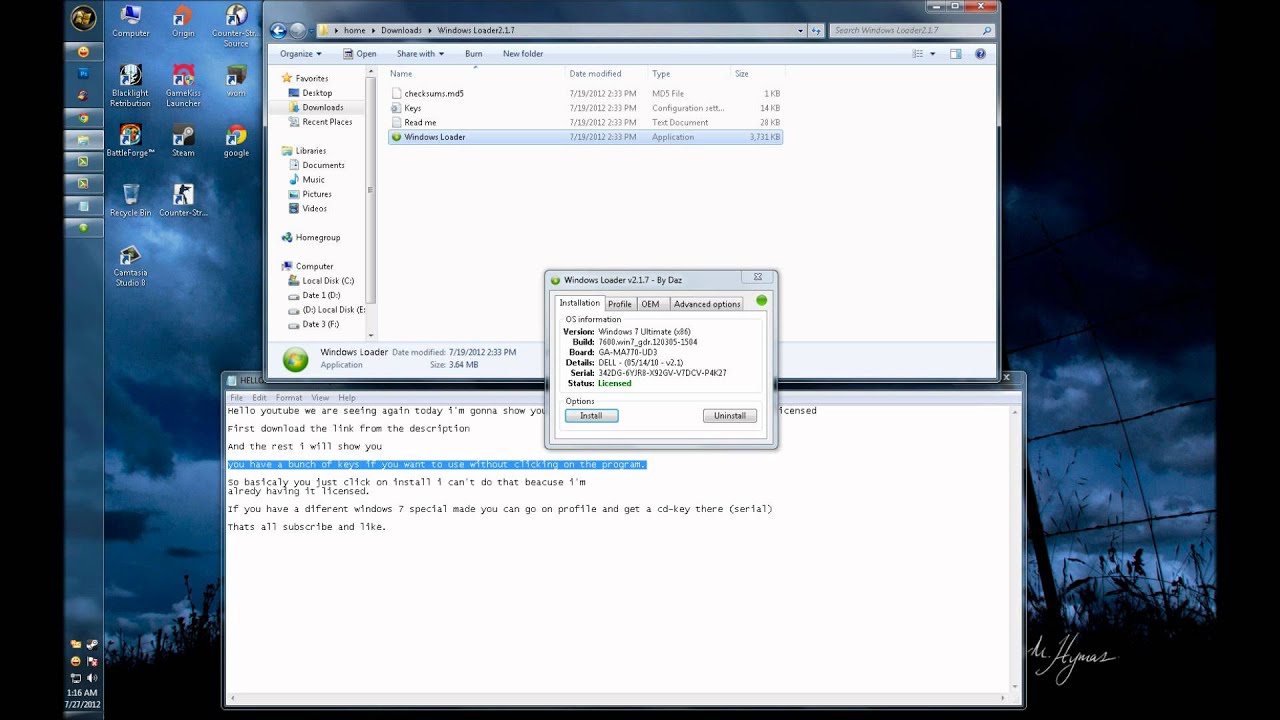The image size is (1280, 720).
Task: Open Advanced options tab in Windows Loader
Action: 707,304
